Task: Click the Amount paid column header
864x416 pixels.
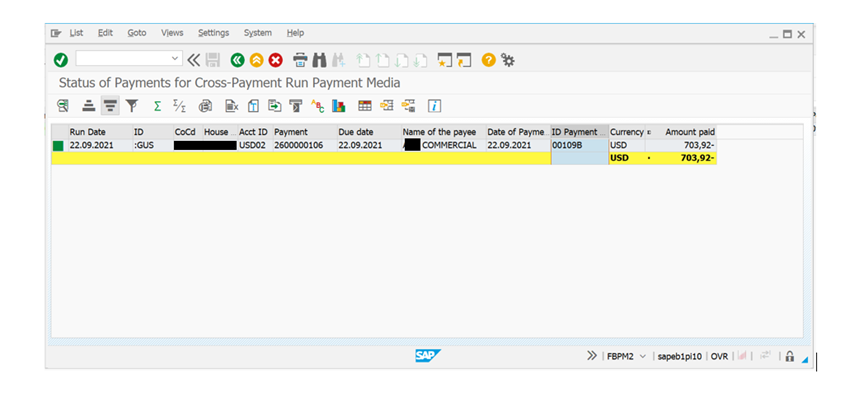Action: click(x=689, y=132)
